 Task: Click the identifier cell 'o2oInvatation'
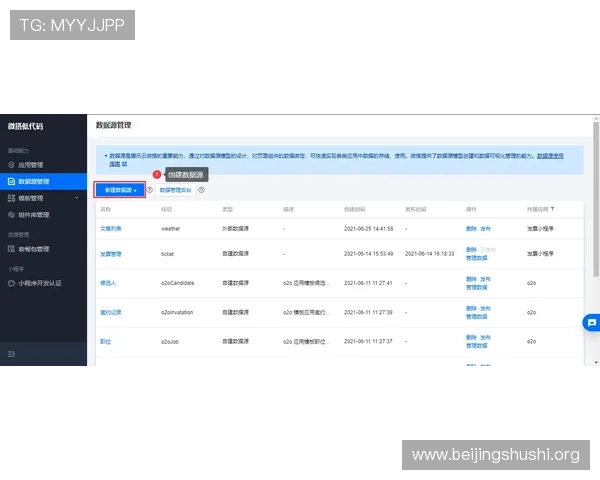pyautogui.click(x=177, y=312)
